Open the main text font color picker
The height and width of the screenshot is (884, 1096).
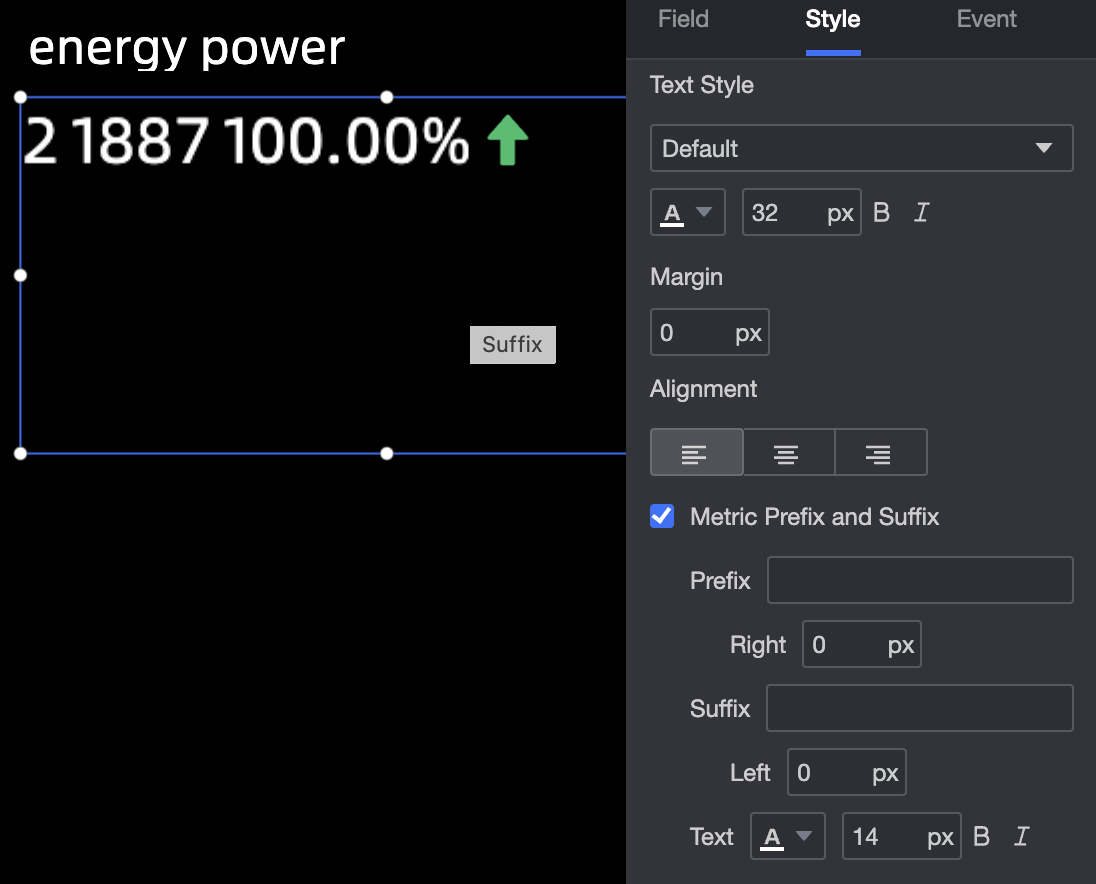pos(688,212)
